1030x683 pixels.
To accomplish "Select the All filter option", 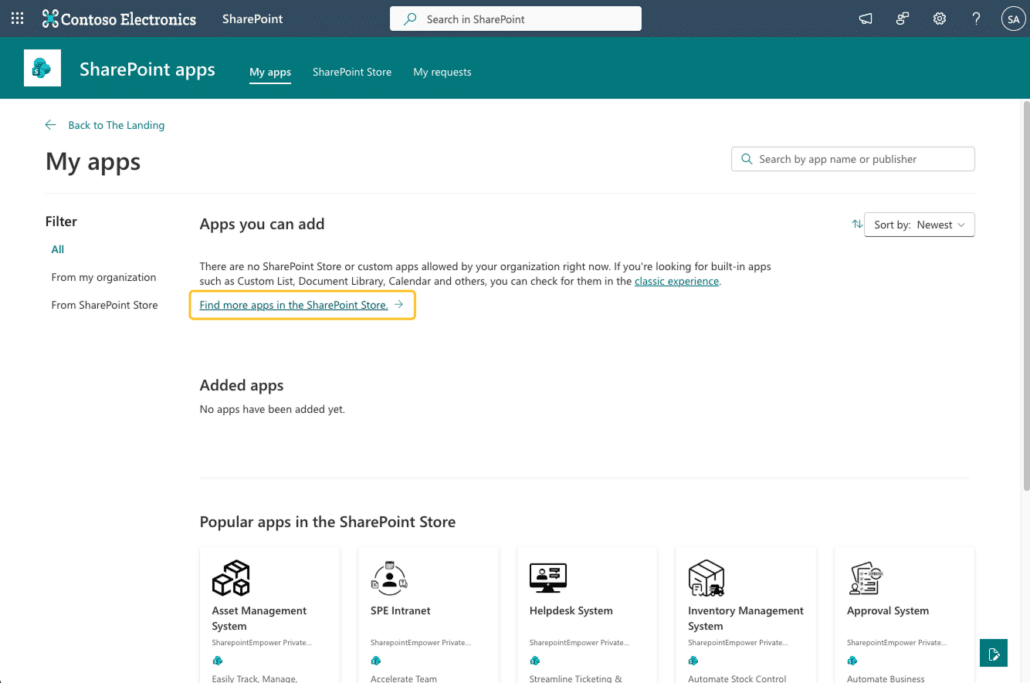I will 58,249.
